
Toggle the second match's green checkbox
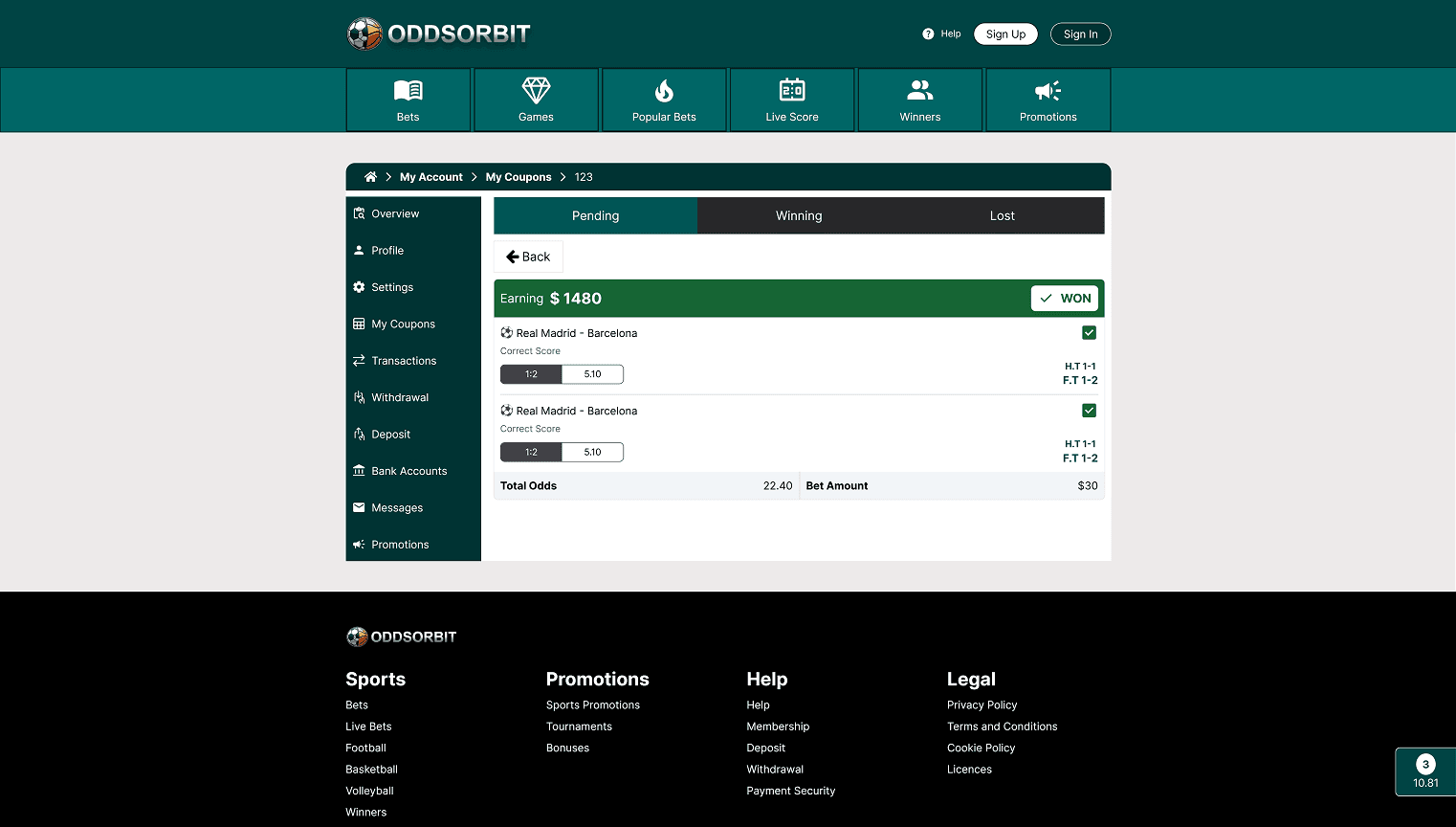(1089, 411)
